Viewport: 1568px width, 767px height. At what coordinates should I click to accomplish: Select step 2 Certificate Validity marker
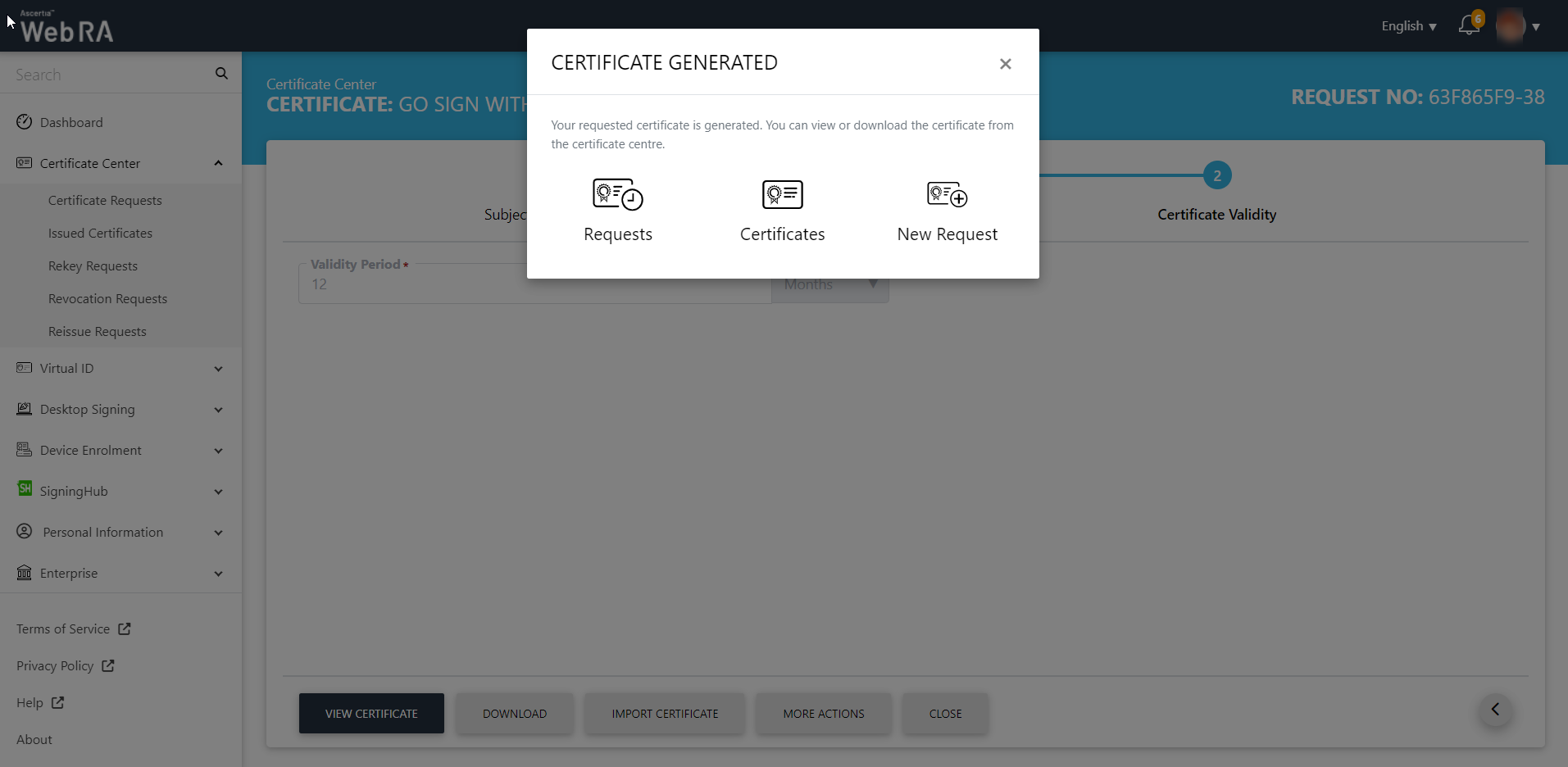coord(1216,175)
